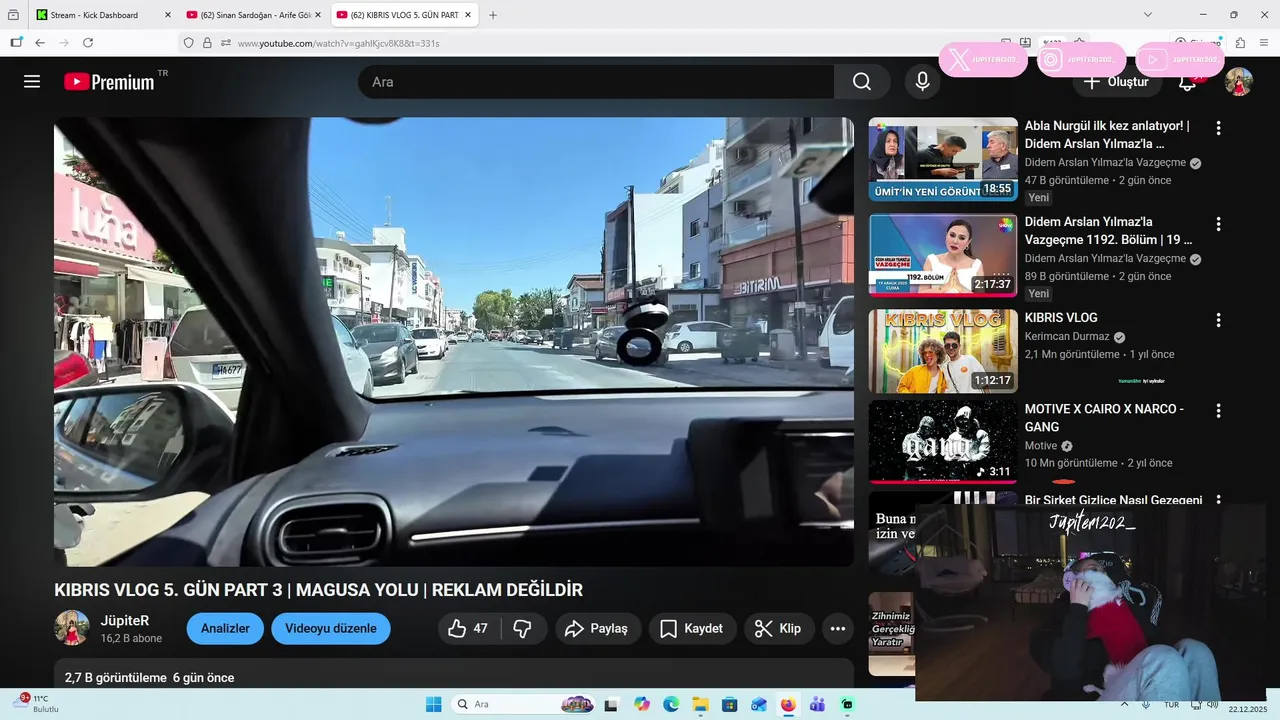Click the search magnifier button

click(x=862, y=82)
